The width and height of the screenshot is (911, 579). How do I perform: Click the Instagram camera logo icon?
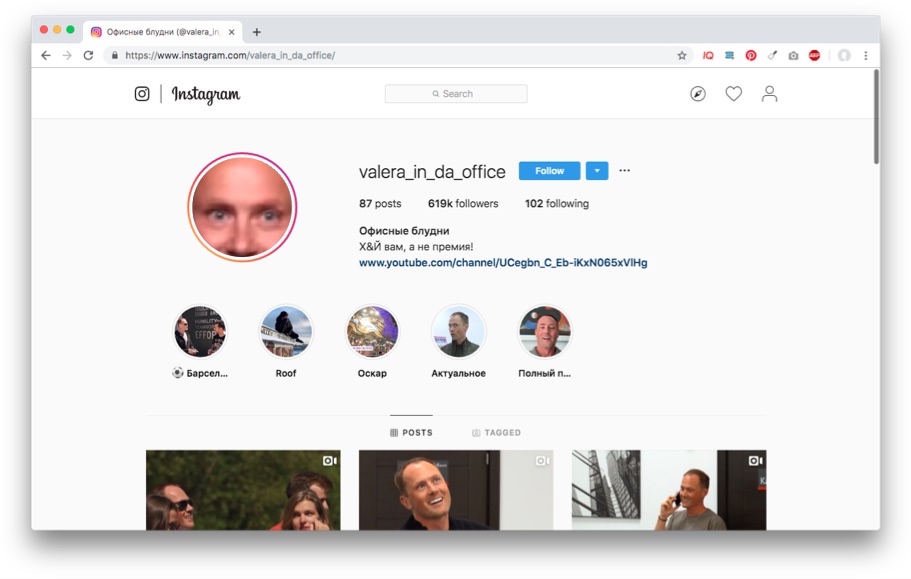(x=142, y=93)
